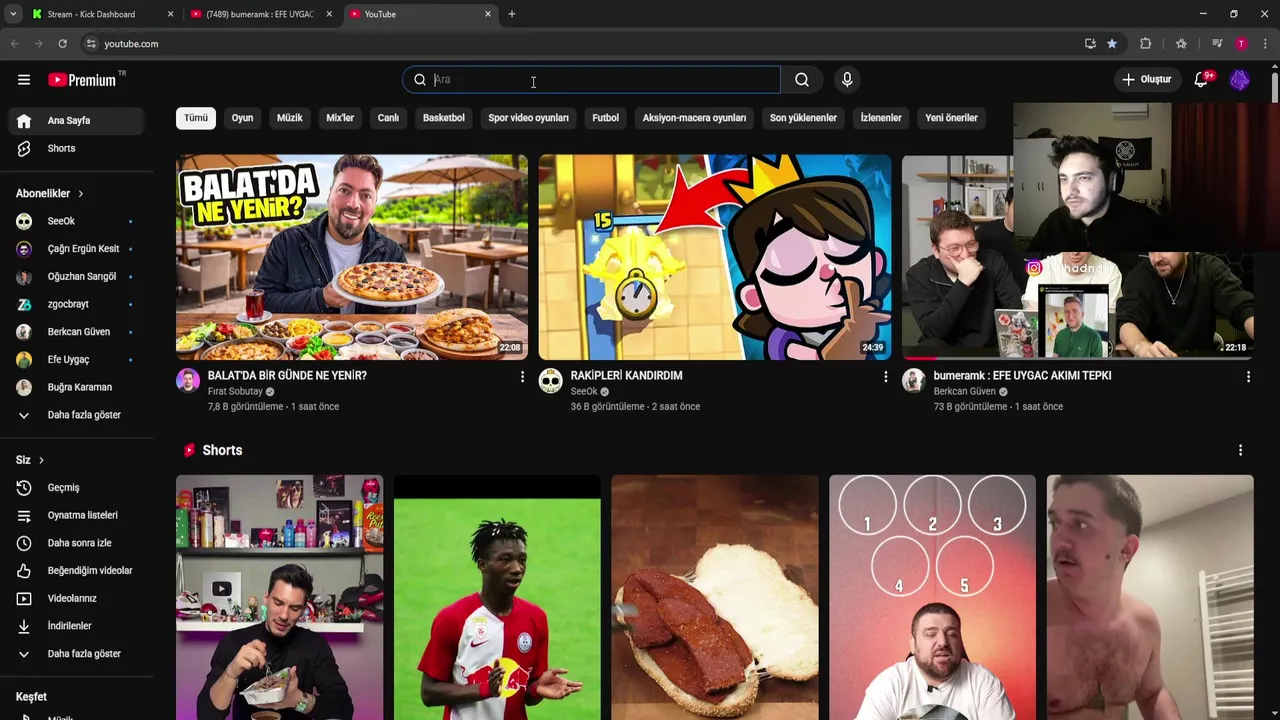Open İndirilenler downloads

[77, 626]
